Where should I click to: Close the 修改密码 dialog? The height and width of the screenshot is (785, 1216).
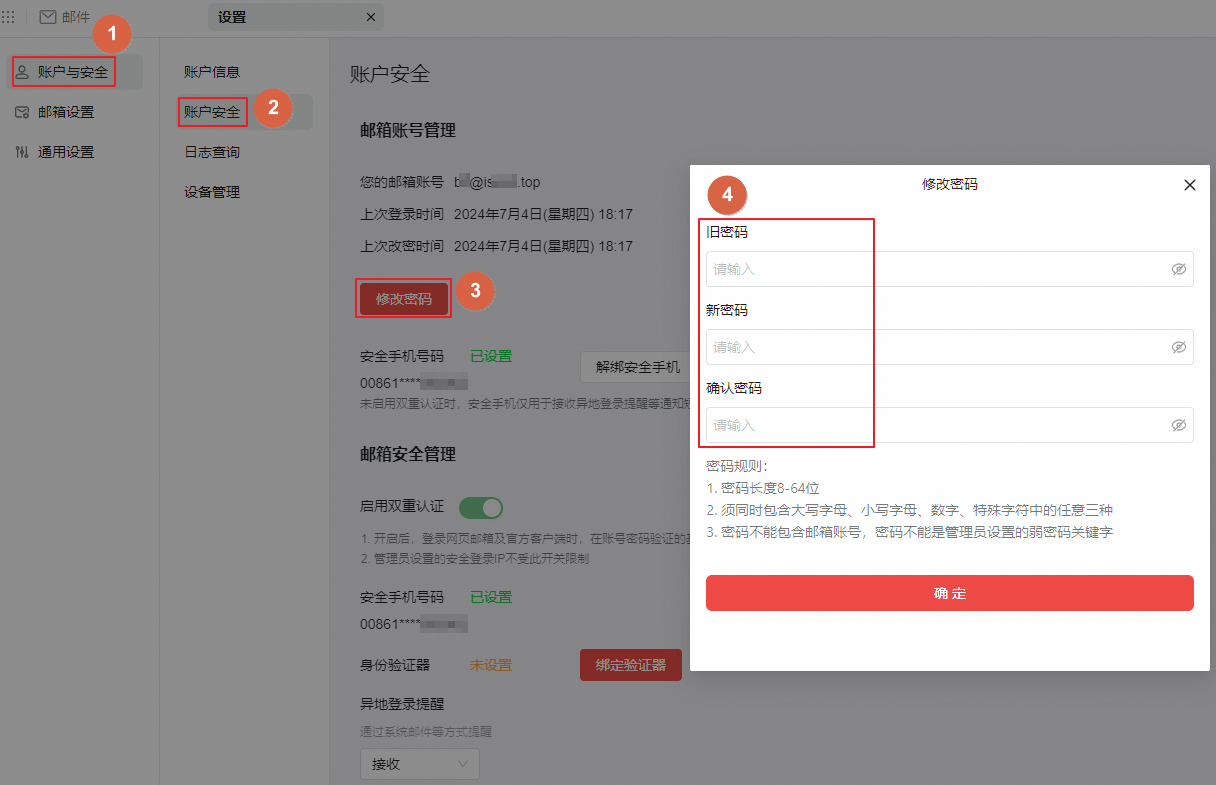pyautogui.click(x=1189, y=185)
